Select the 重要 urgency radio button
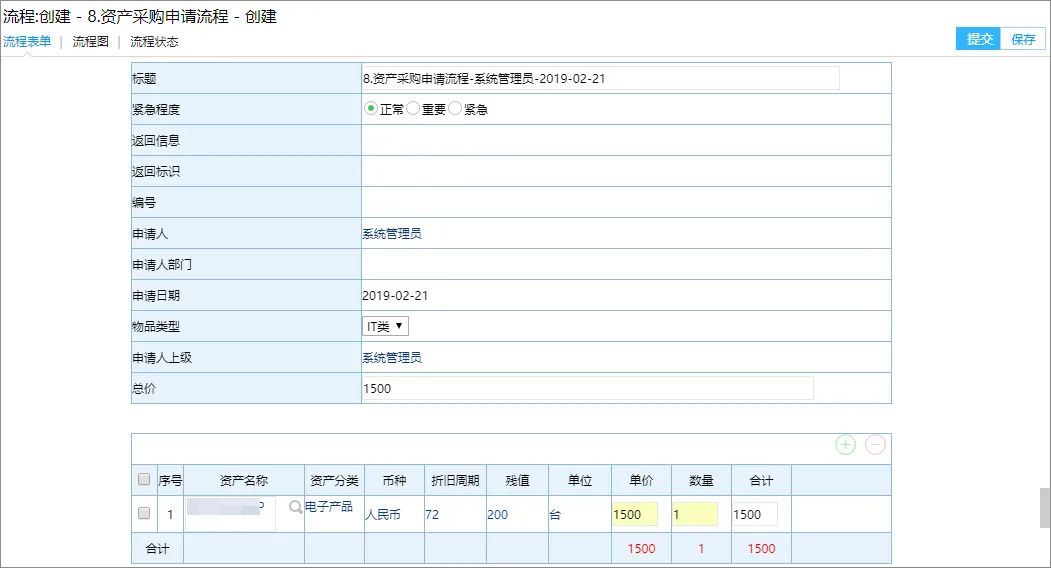The width and height of the screenshot is (1051, 568). pyautogui.click(x=413, y=108)
